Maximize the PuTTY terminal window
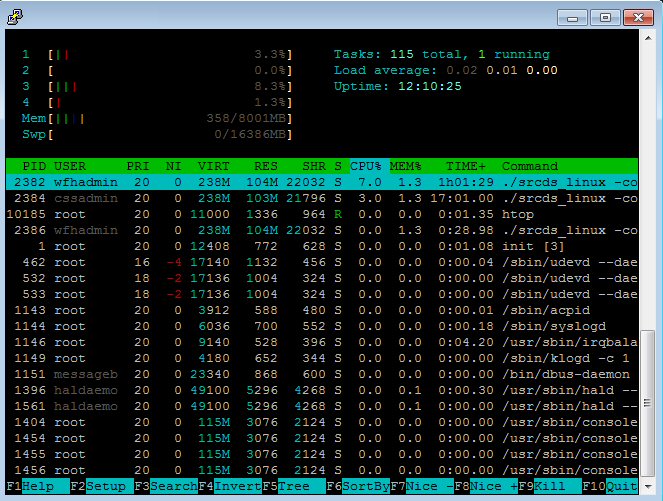The height and width of the screenshot is (501, 663). [605, 18]
